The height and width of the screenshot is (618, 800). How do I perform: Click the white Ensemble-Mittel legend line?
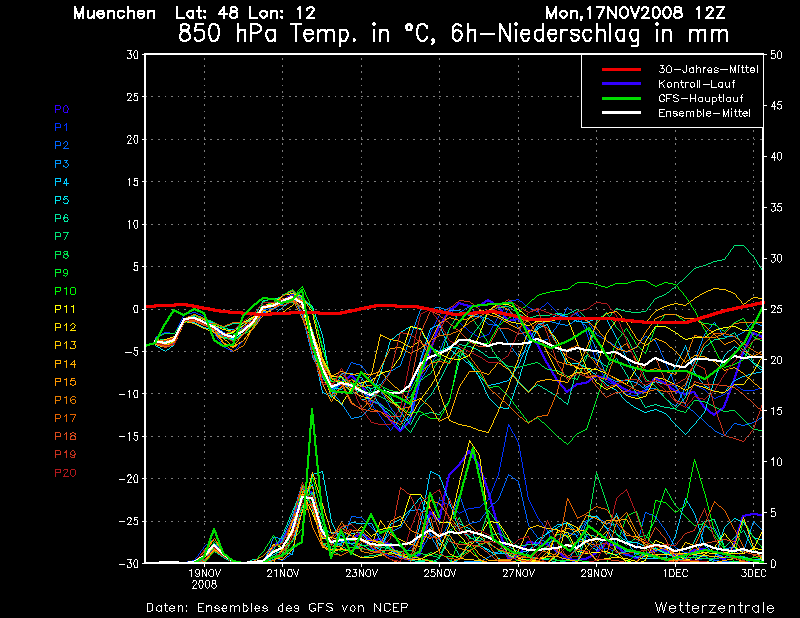point(621,113)
